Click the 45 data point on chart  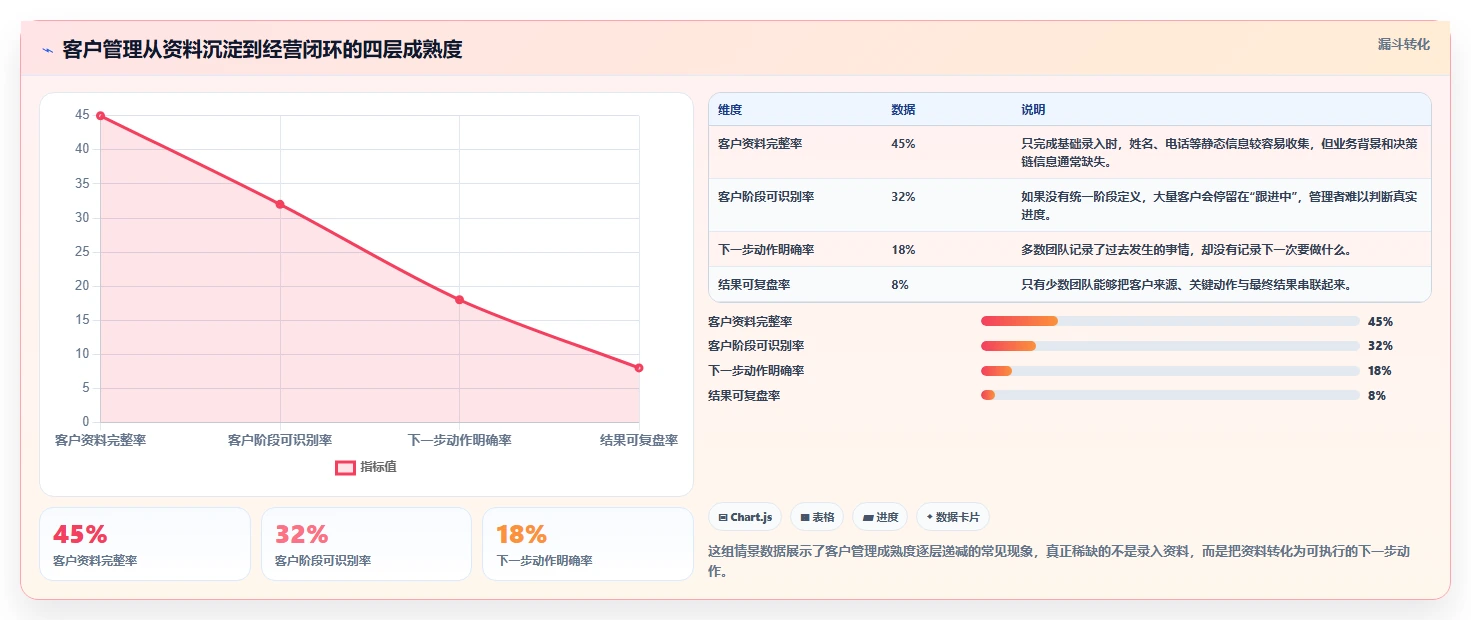[100, 116]
